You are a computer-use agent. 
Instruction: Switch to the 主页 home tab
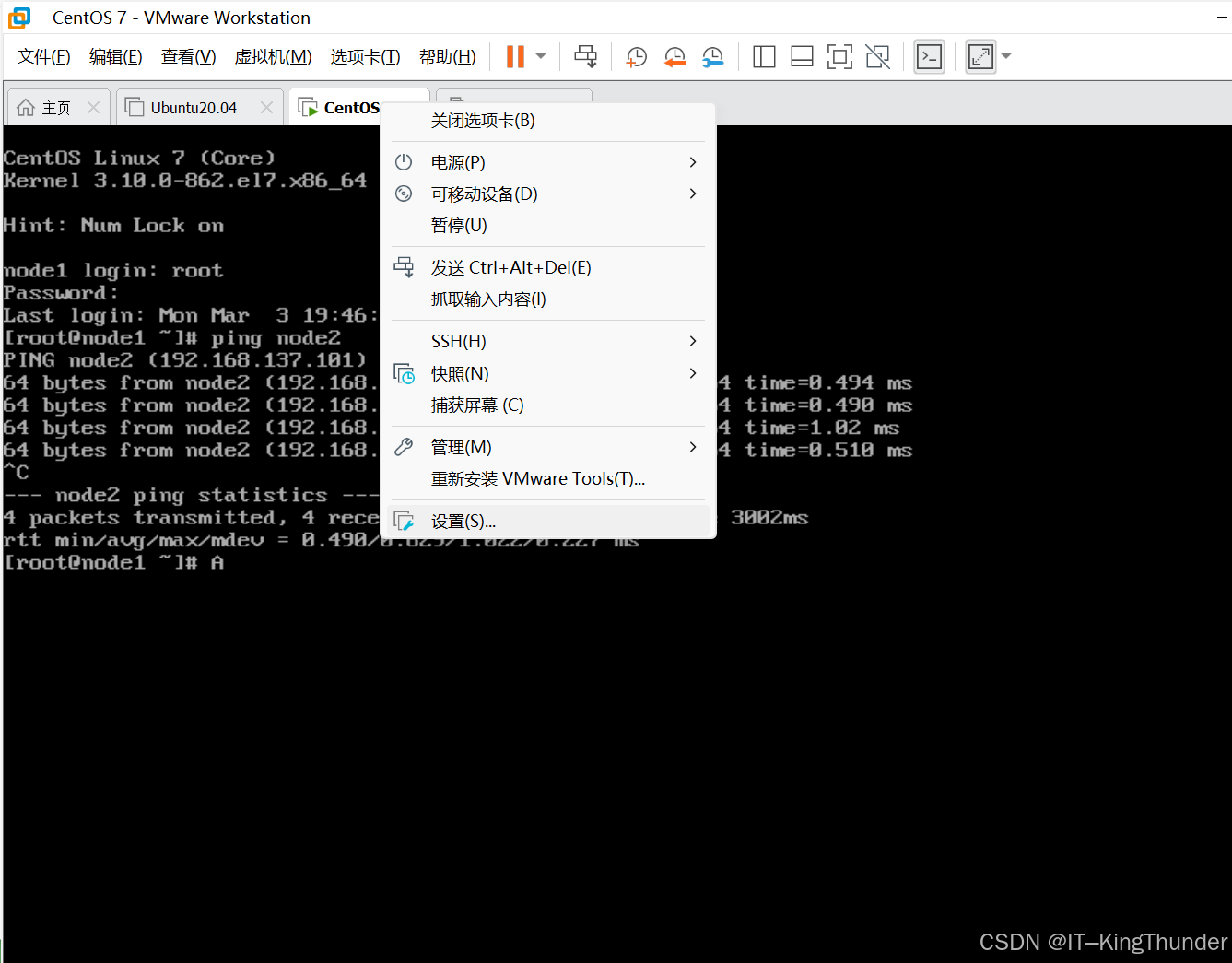(x=58, y=108)
